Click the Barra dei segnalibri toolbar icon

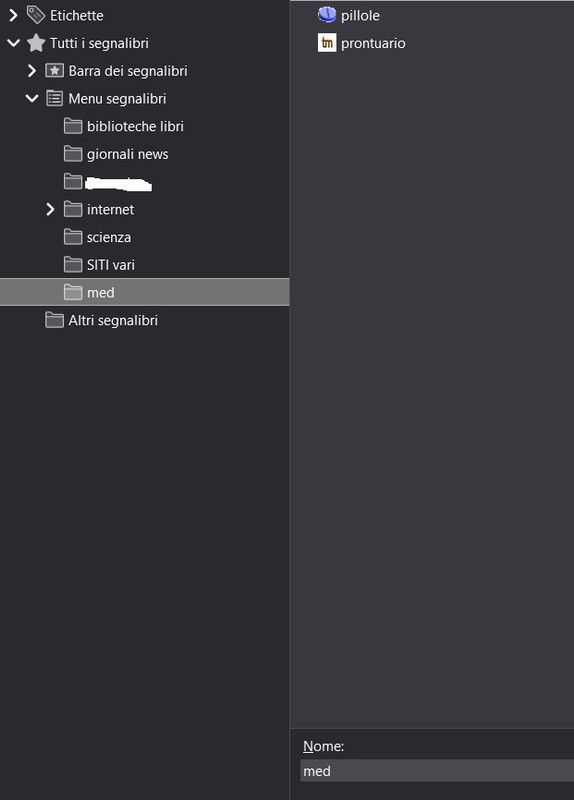[x=55, y=70]
